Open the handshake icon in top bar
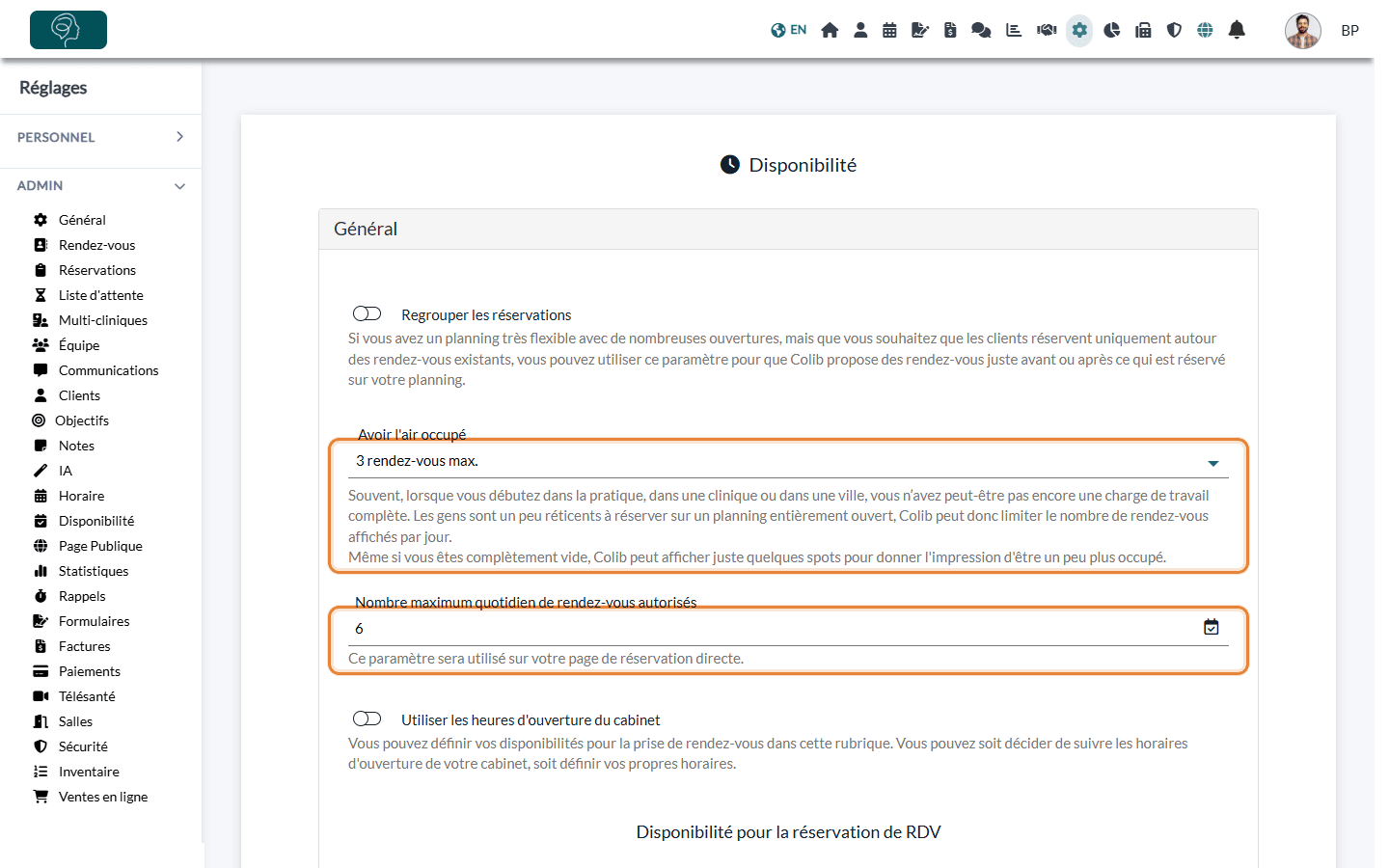Screen dimensions: 1389x868 coord(1047,30)
